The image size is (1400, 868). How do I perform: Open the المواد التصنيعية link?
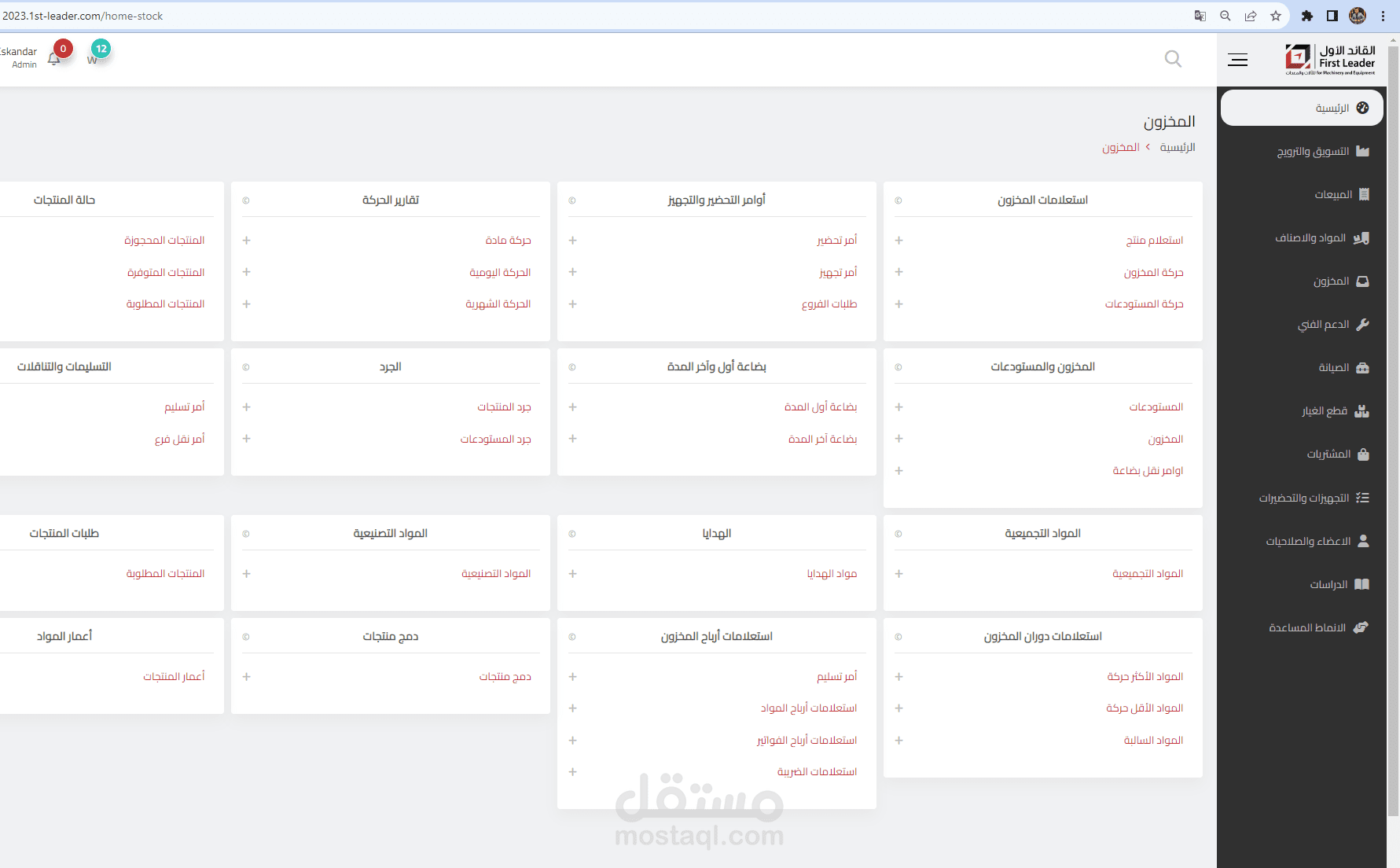[496, 573]
